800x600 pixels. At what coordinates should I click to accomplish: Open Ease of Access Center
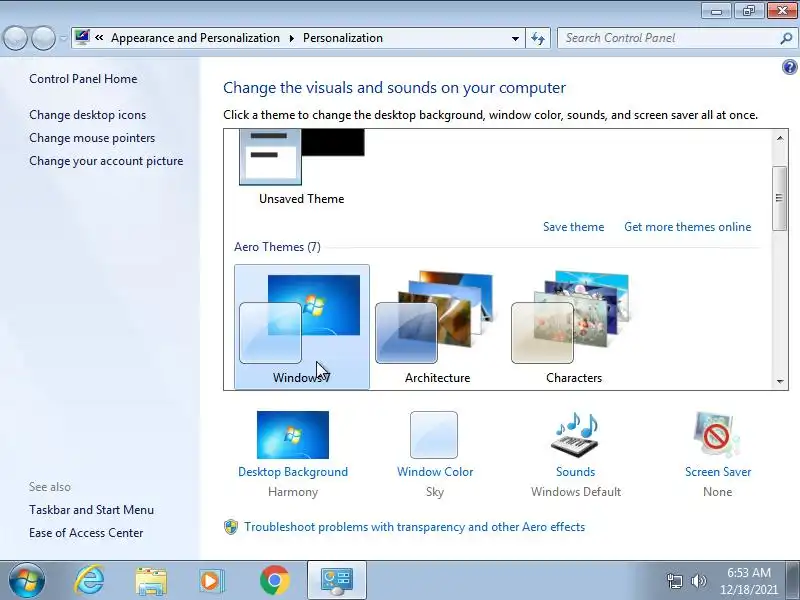86,533
